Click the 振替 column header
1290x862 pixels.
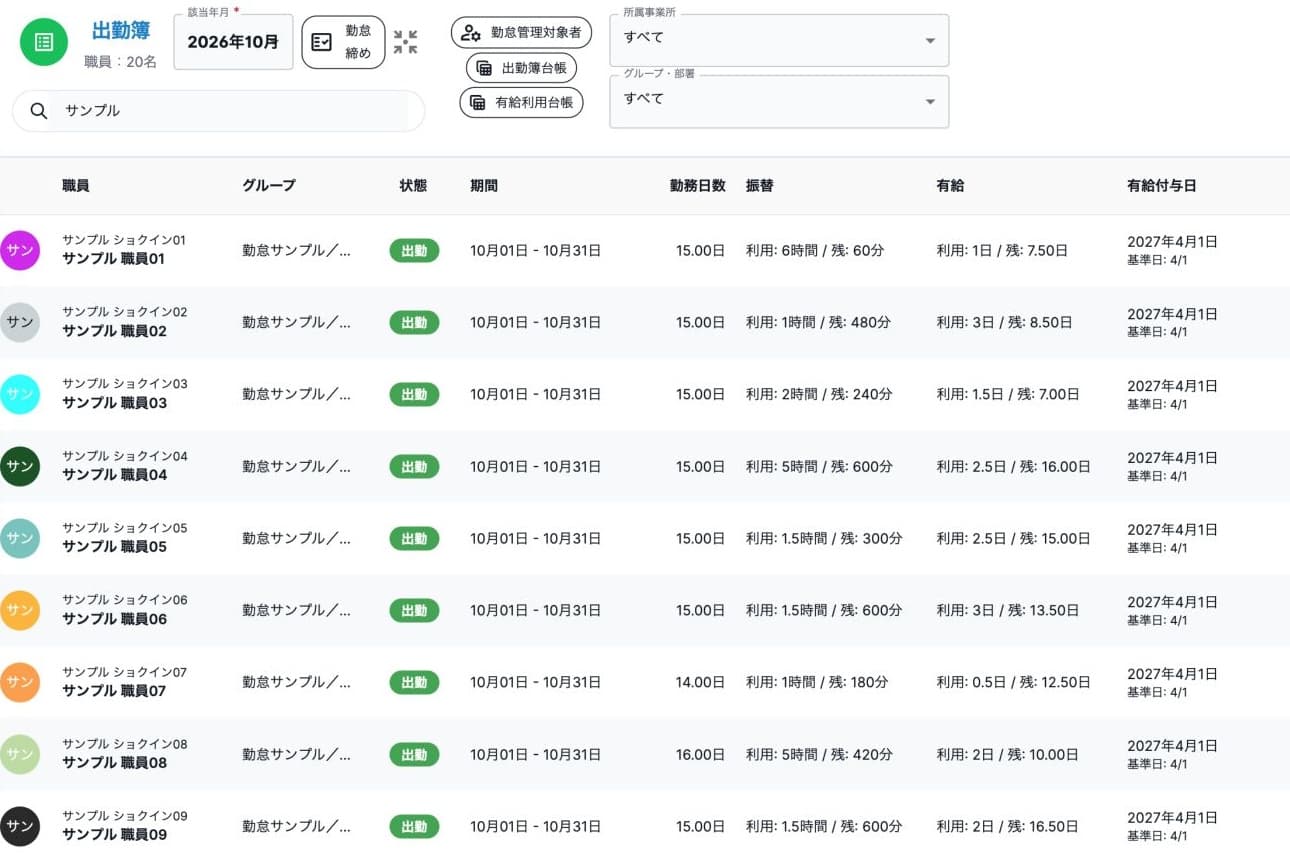click(760, 186)
